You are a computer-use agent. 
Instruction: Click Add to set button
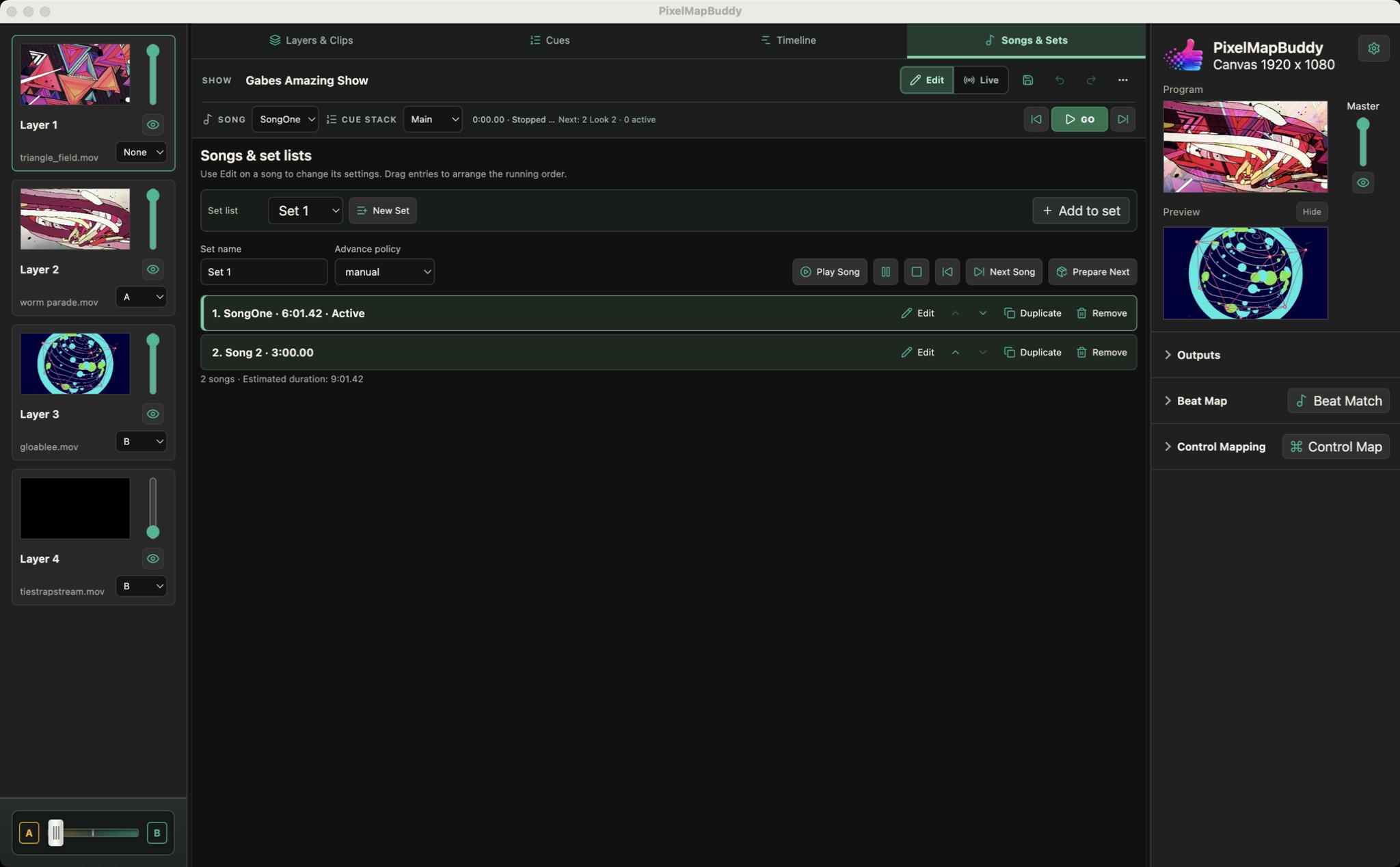click(x=1081, y=211)
